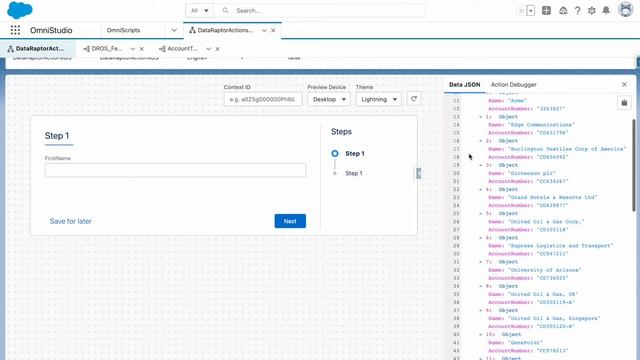The width and height of the screenshot is (640, 360).
Task: Click the "Grand Hotels & Resorts Ltd" value
Action: [x=552, y=198]
